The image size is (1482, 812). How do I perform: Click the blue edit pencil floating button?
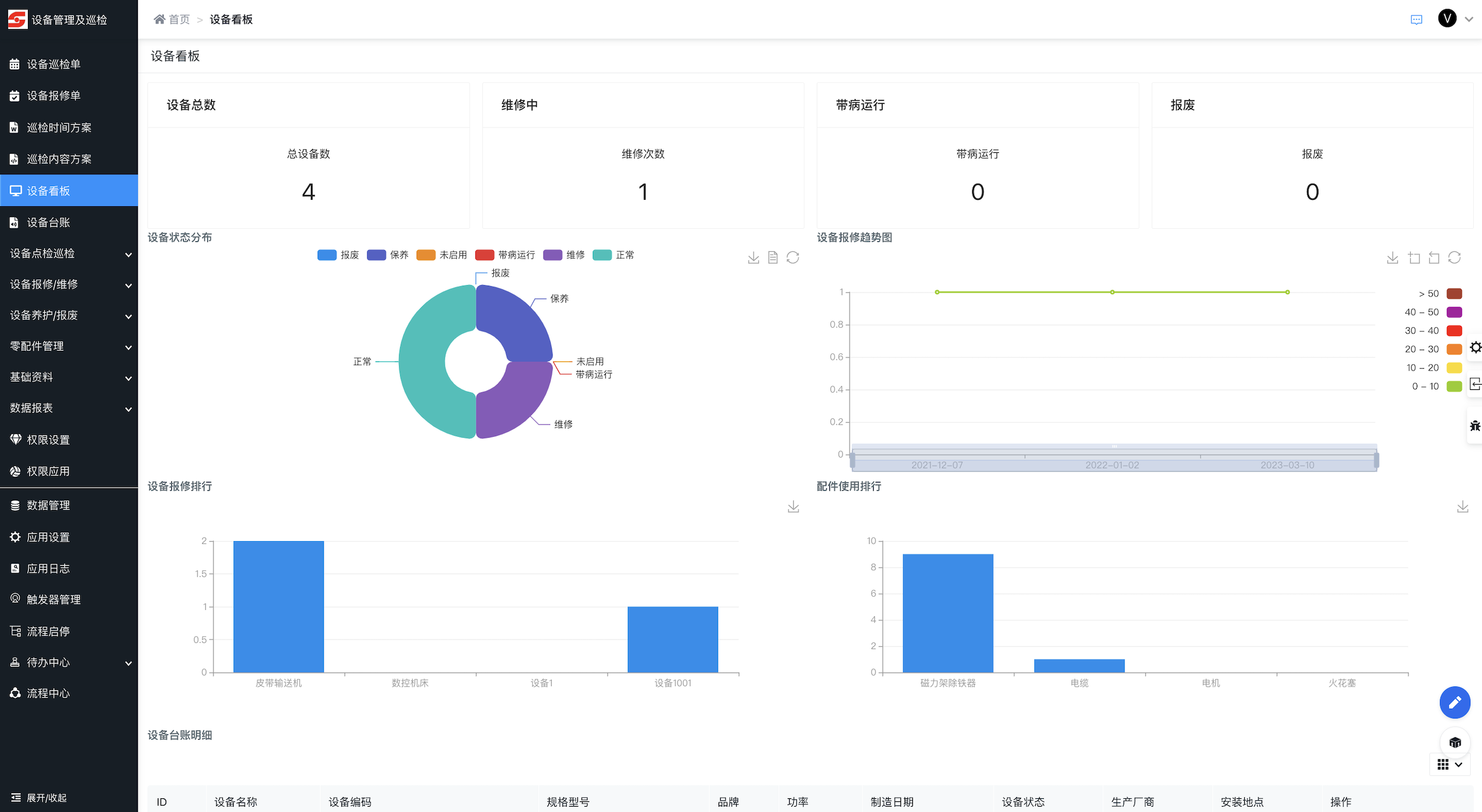(x=1455, y=703)
